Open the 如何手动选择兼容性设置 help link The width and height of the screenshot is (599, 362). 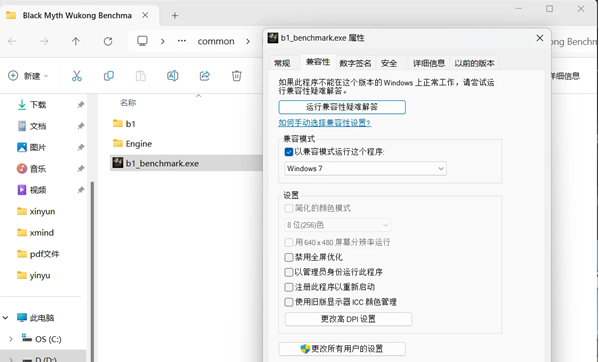pyautogui.click(x=325, y=123)
